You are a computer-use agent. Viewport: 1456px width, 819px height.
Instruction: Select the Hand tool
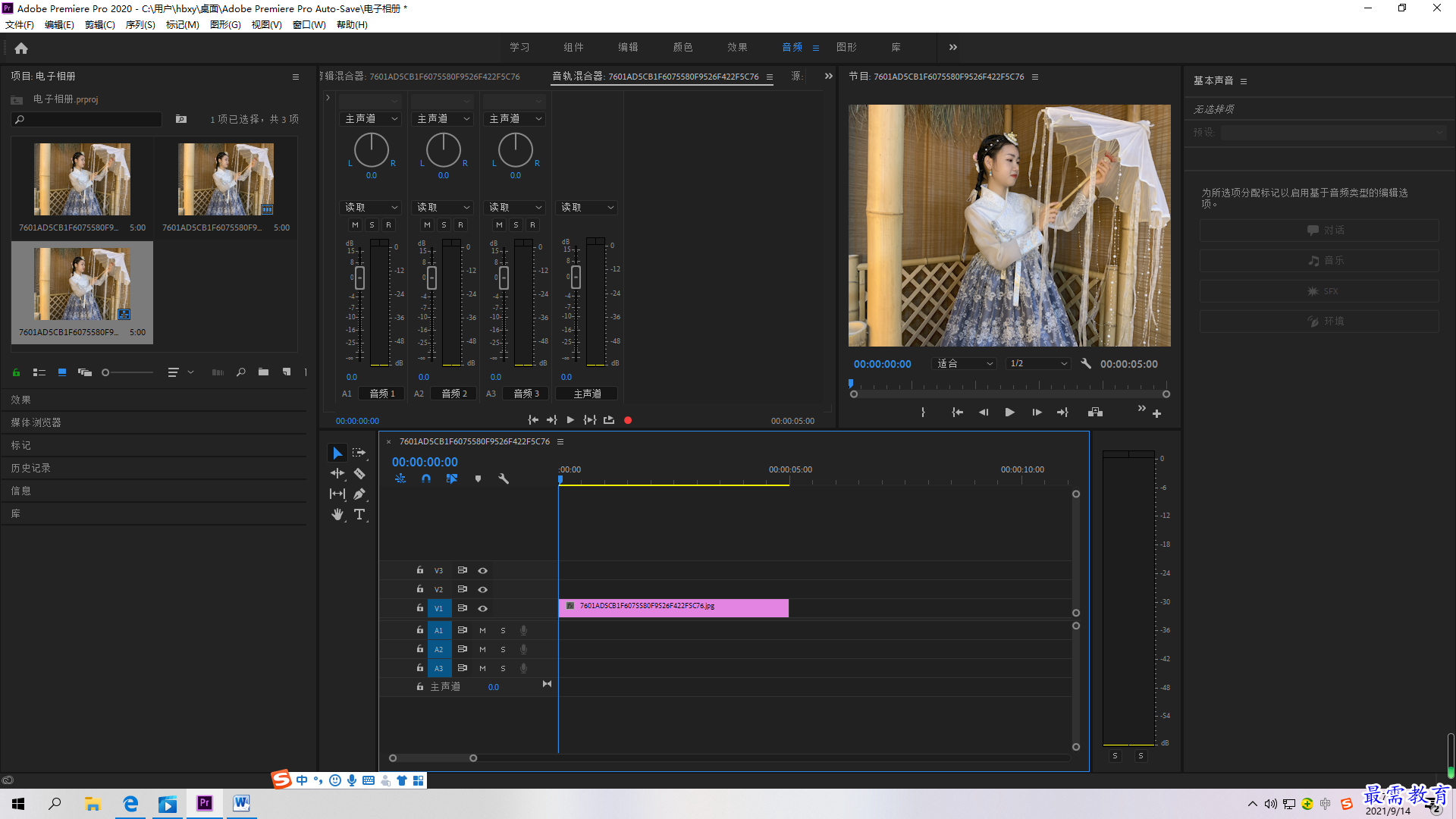tap(337, 514)
